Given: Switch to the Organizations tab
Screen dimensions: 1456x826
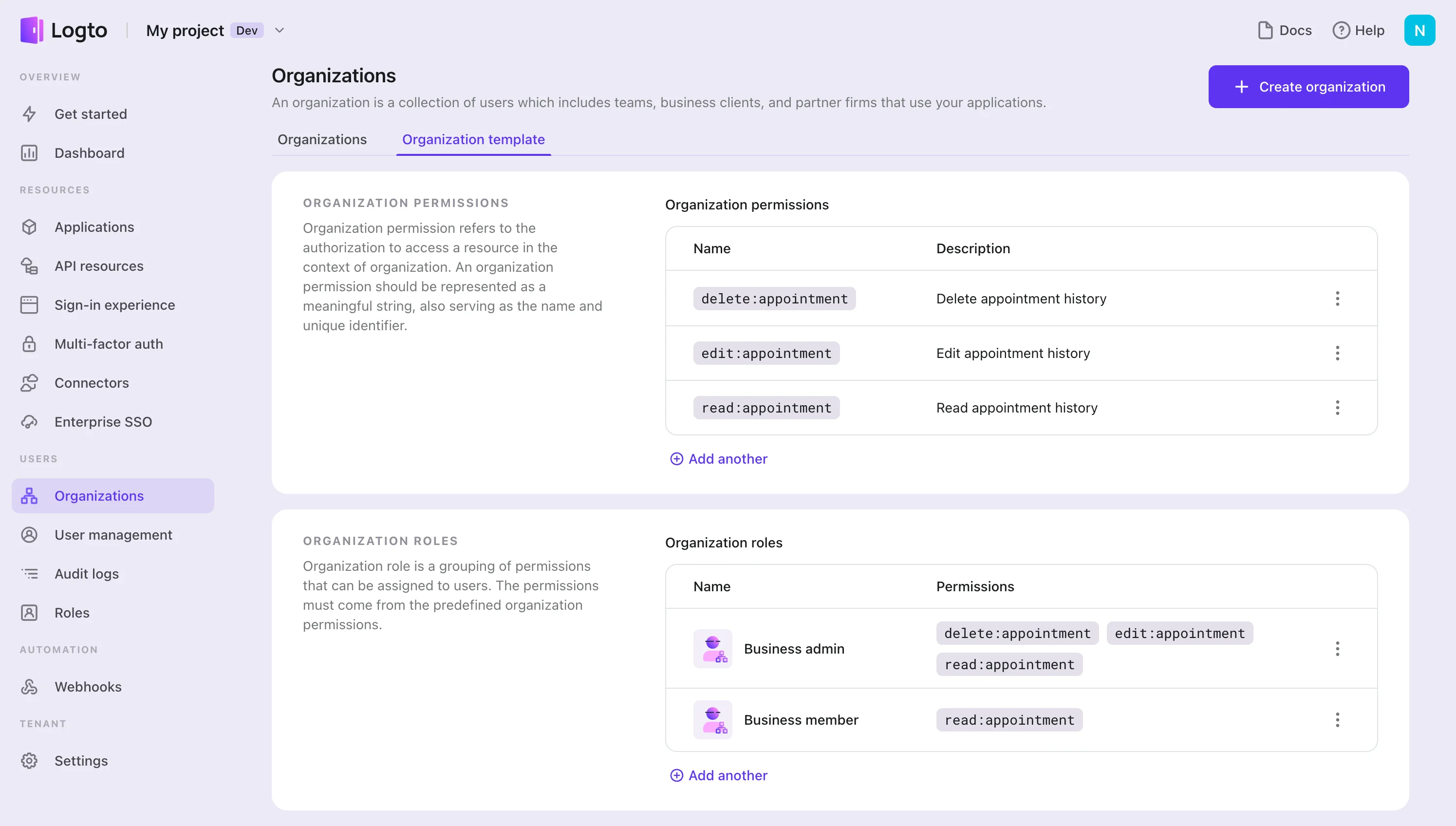Looking at the screenshot, I should coord(321,140).
